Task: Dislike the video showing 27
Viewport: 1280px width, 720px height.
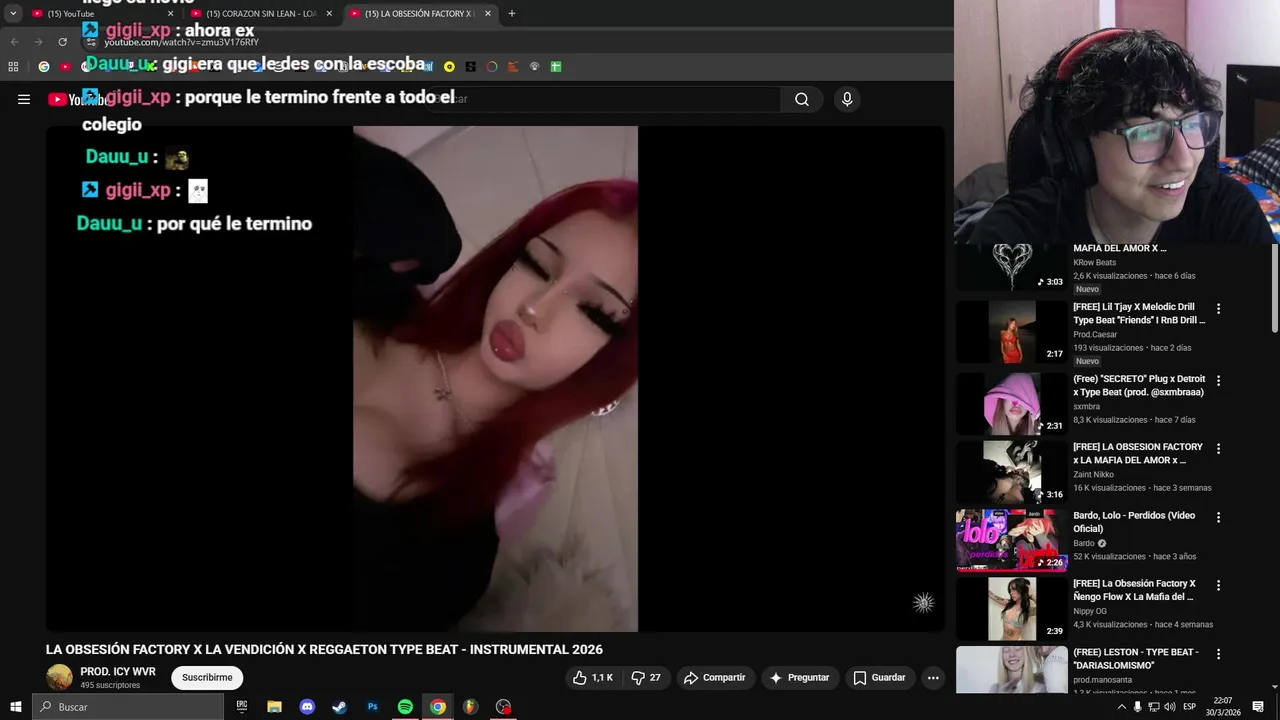Action: click(x=646, y=678)
